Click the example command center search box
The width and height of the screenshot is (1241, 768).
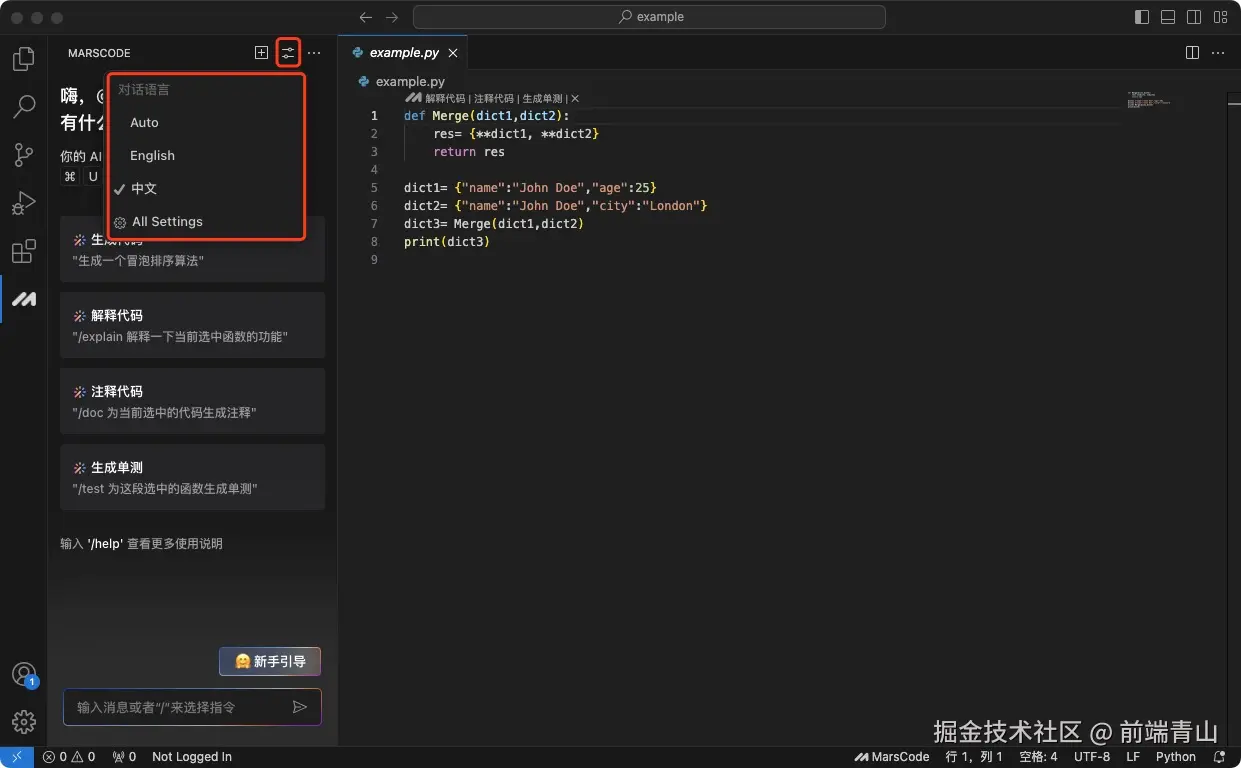pyautogui.click(x=649, y=17)
